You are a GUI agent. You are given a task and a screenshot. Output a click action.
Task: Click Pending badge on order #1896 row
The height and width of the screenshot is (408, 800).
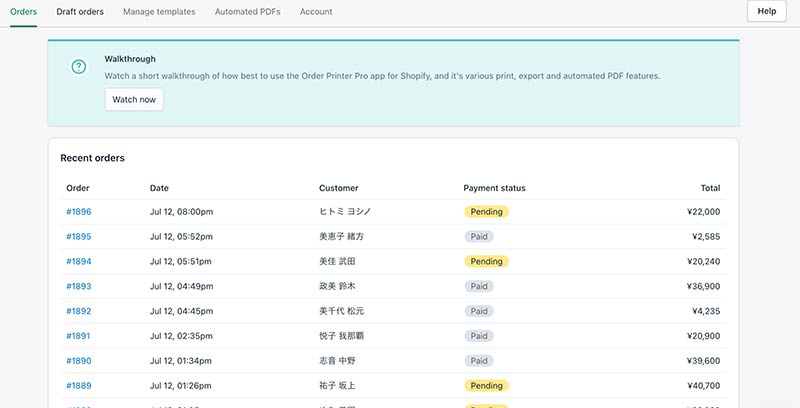tap(486, 212)
